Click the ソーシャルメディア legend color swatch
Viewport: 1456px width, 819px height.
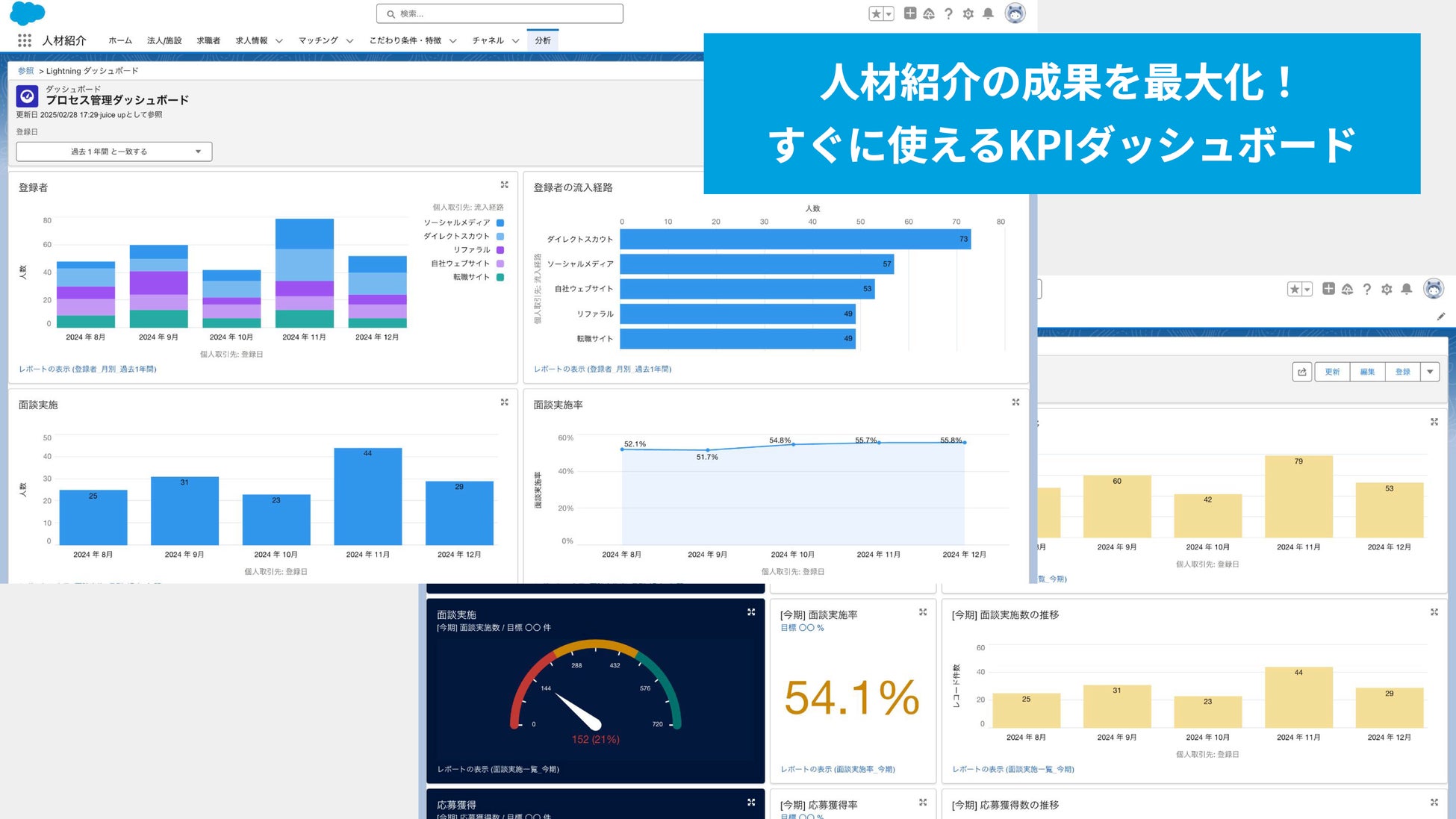500,222
